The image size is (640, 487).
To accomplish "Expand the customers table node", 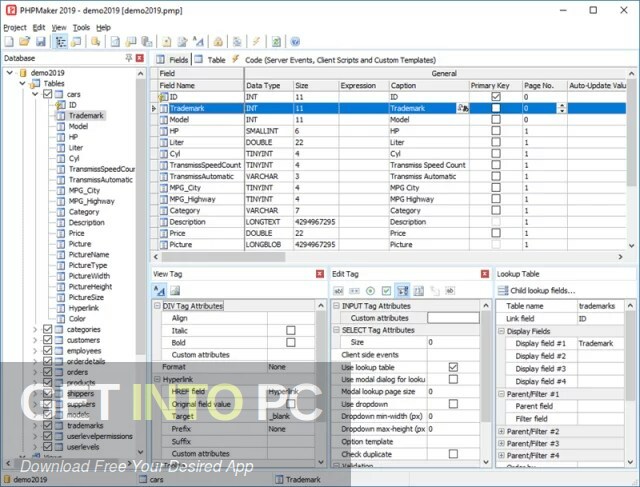I will coord(35,340).
